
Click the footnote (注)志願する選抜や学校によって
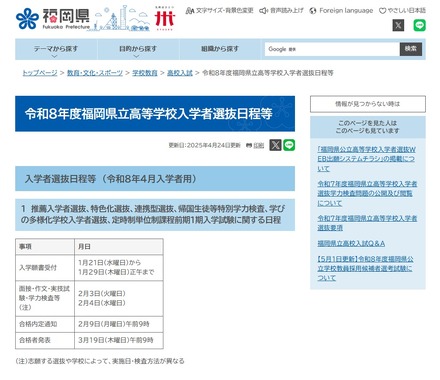tap(100, 361)
